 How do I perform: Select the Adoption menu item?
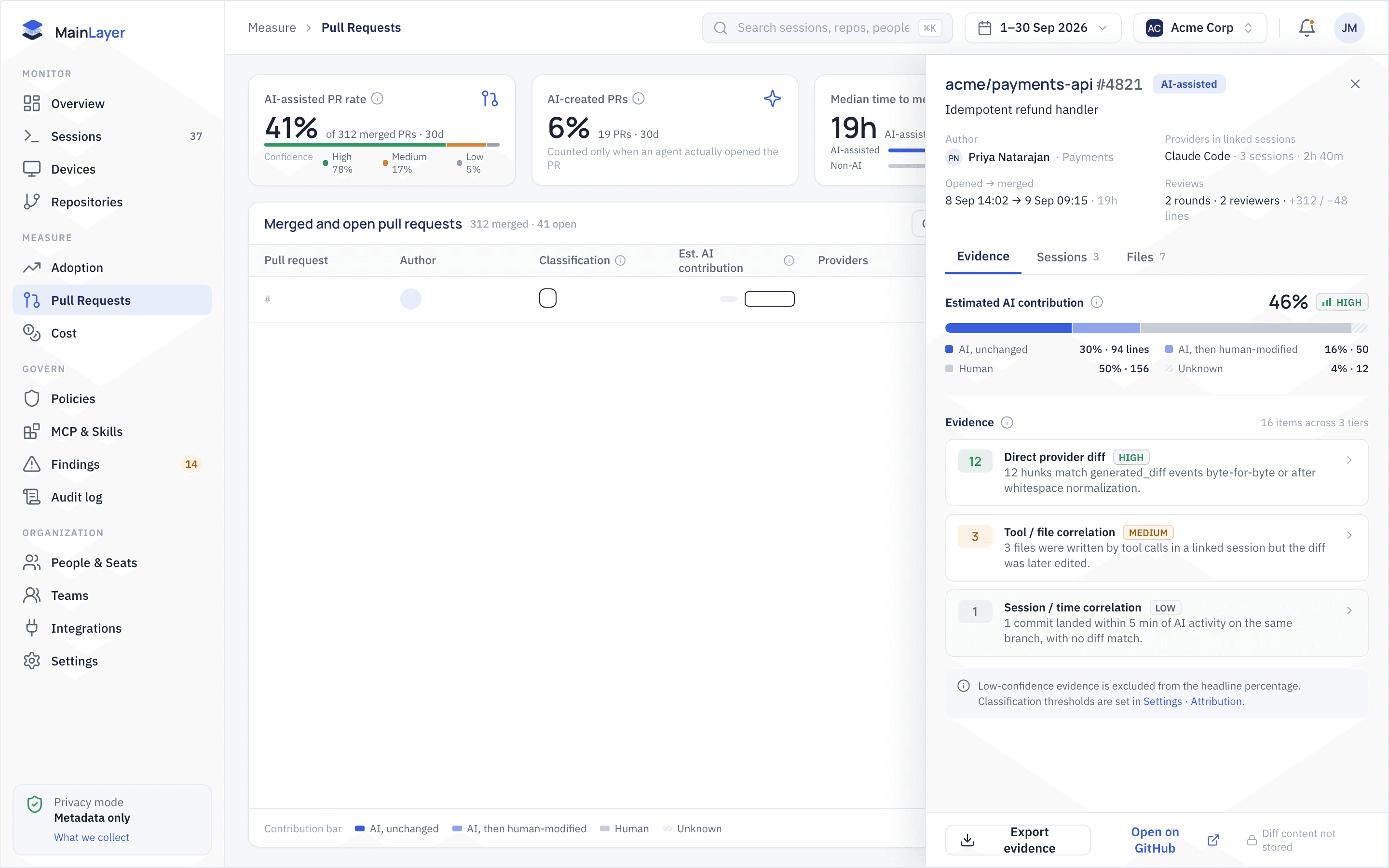[112, 268]
